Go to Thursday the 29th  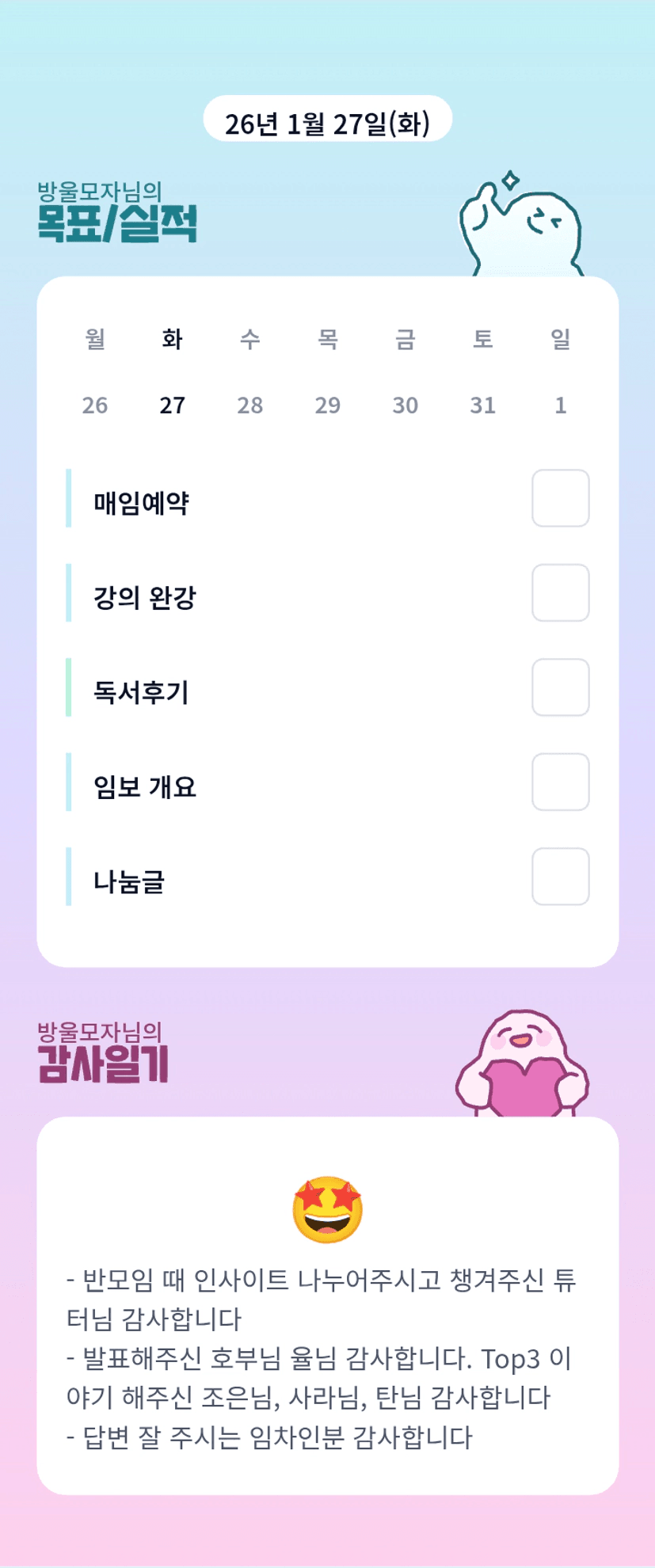point(327,405)
